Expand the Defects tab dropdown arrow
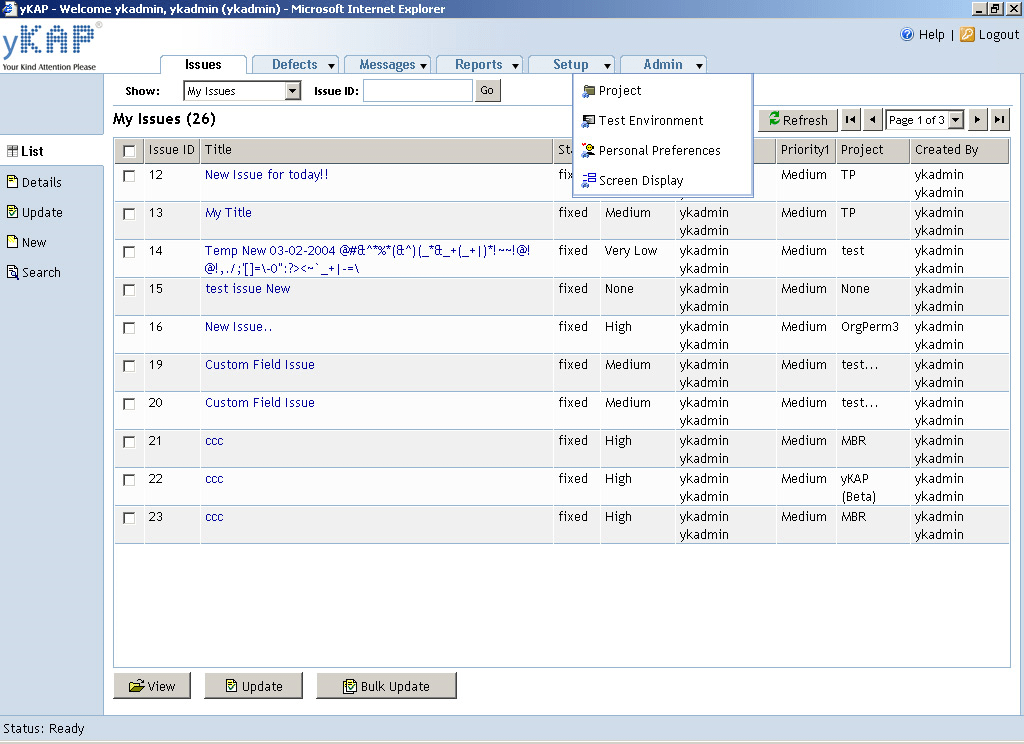Screen dimensions: 1024x744 point(332,65)
